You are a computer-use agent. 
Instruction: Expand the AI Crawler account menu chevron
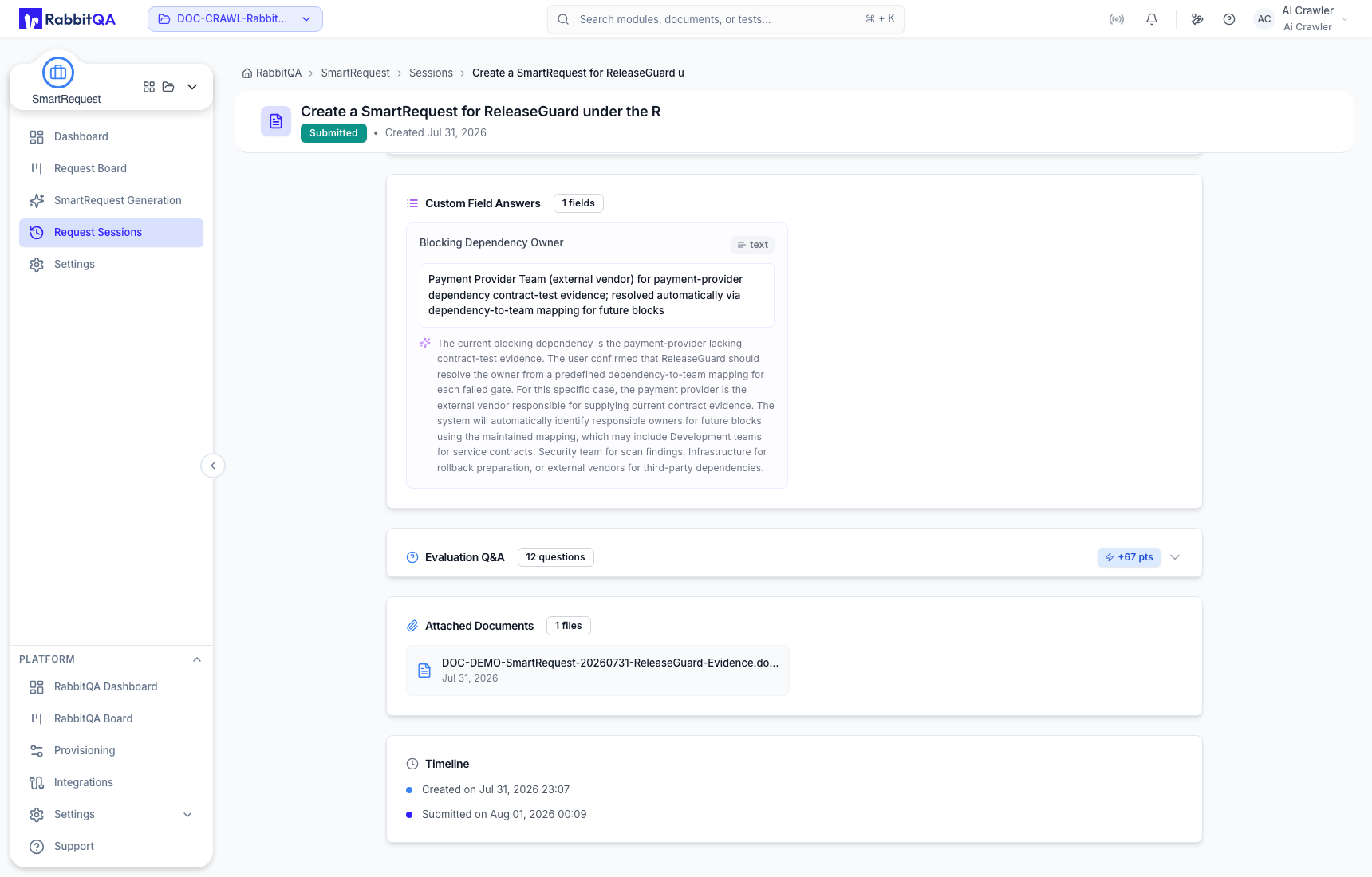coord(1345,19)
